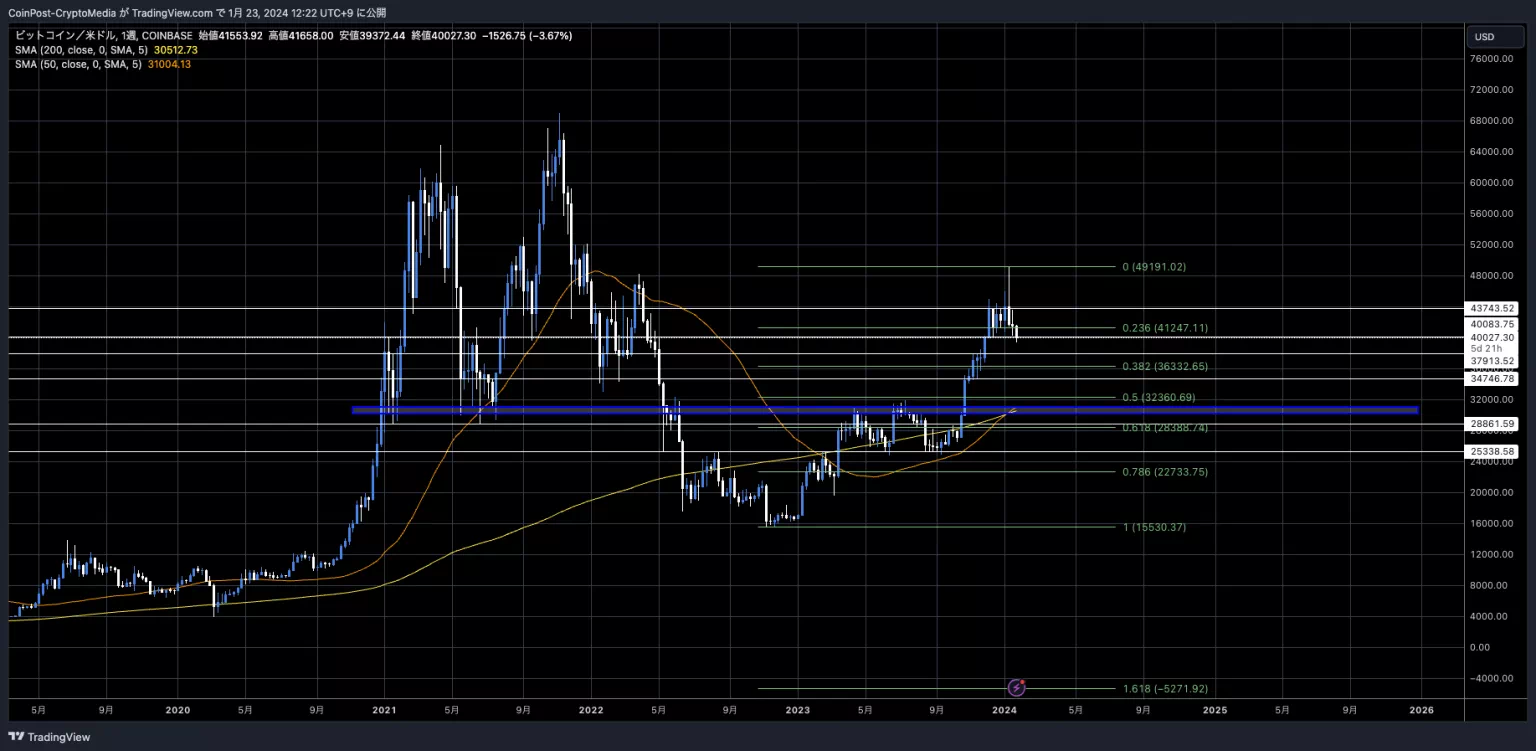
Task: Click 76000.00 on the price scale
Action: pos(1494,59)
